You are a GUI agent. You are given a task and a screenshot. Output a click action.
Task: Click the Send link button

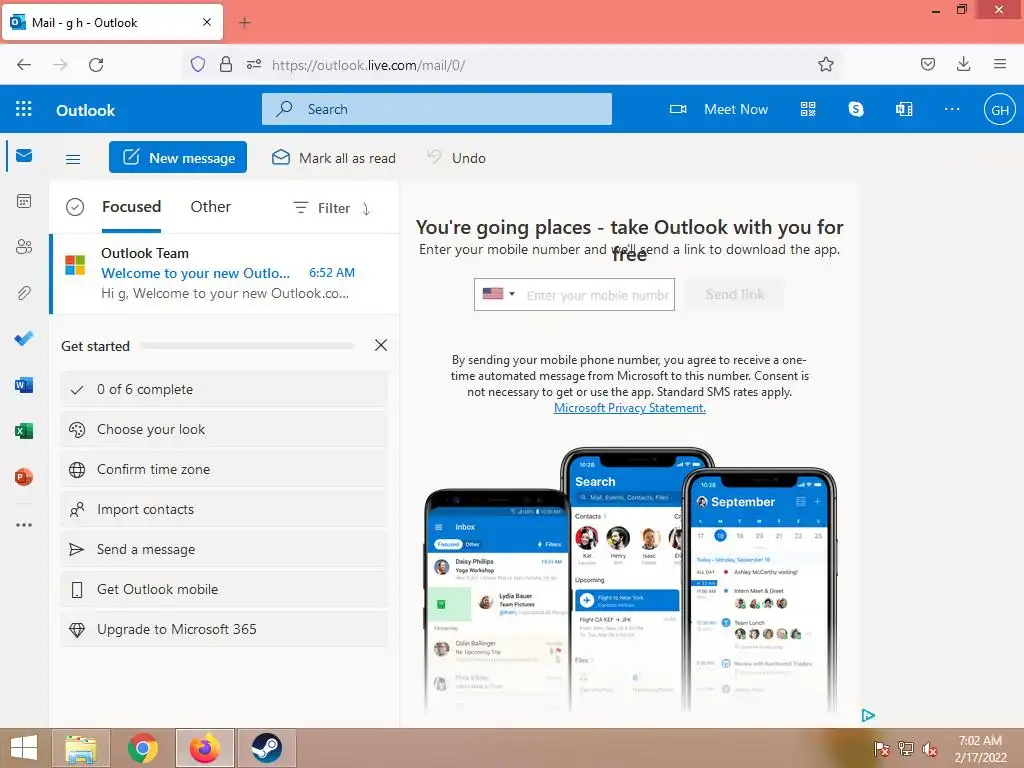(x=735, y=295)
